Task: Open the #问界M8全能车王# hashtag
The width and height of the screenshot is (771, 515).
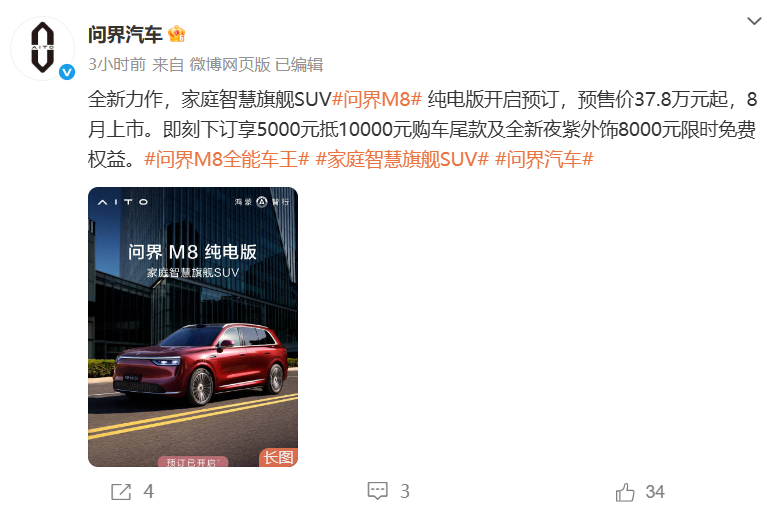Action: [227, 159]
